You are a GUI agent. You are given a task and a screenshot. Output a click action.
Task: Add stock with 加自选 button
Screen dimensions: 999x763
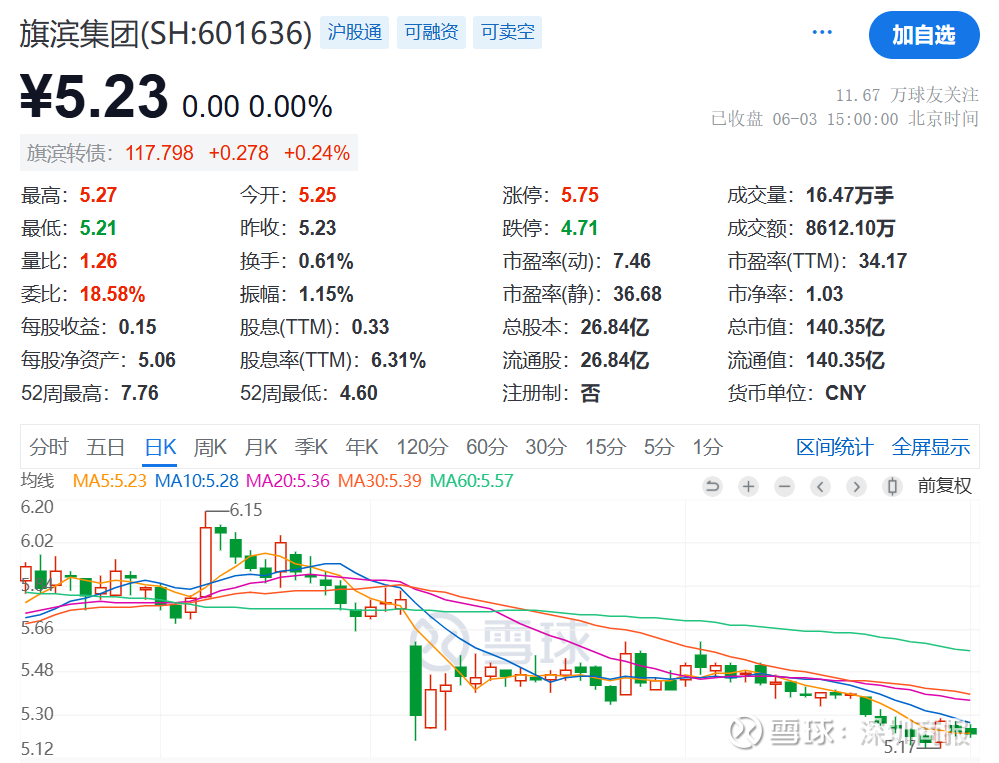coord(924,35)
